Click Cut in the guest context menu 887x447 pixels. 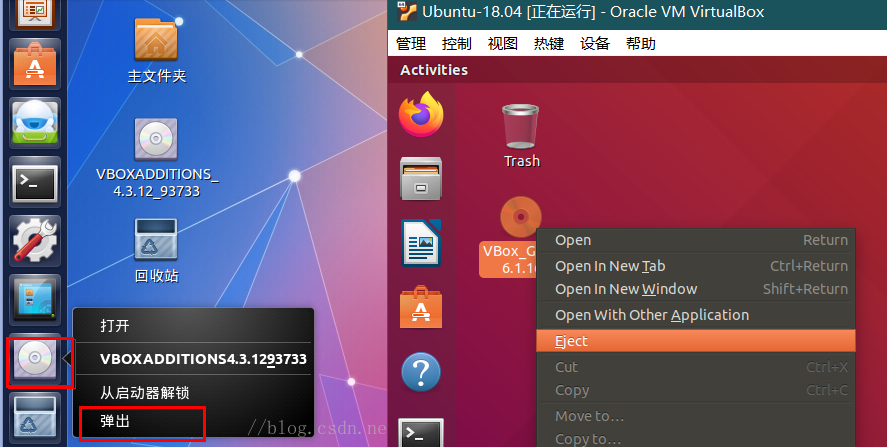(696, 367)
